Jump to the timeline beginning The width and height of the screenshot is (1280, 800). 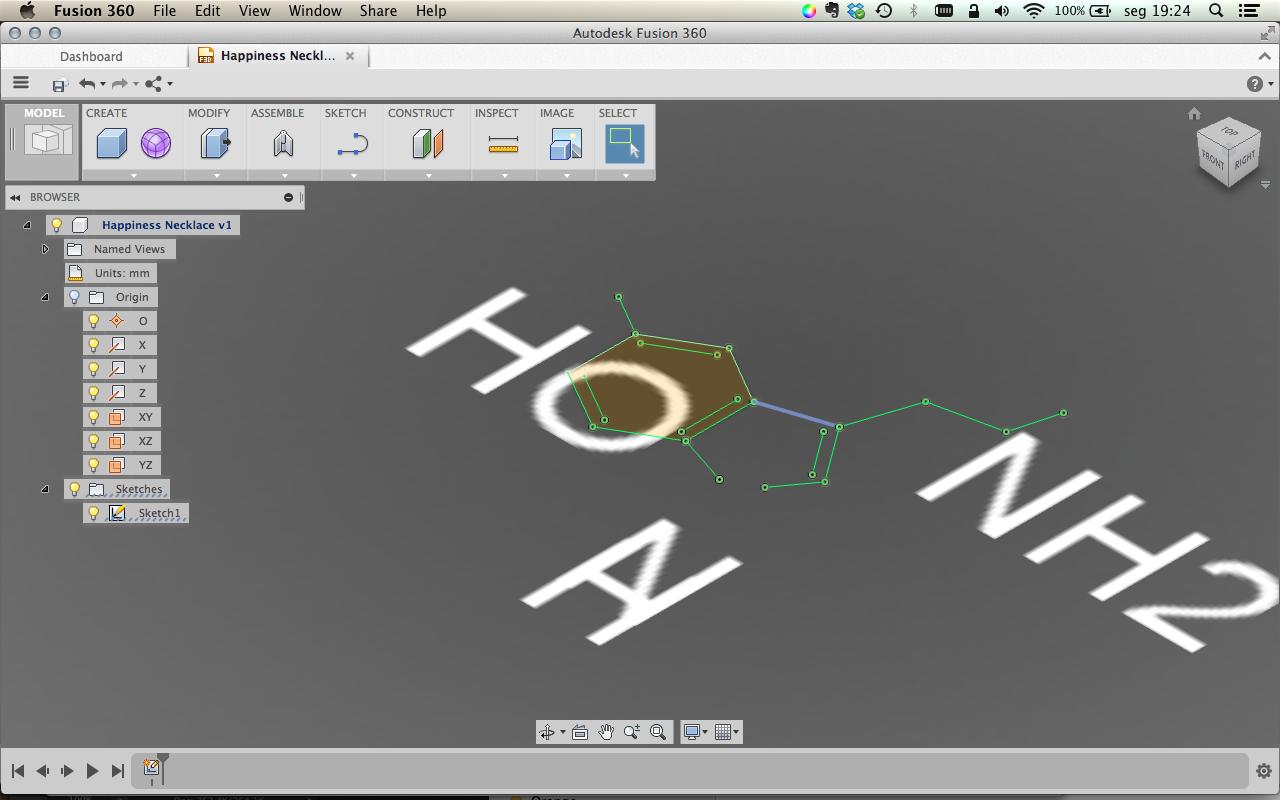point(18,771)
